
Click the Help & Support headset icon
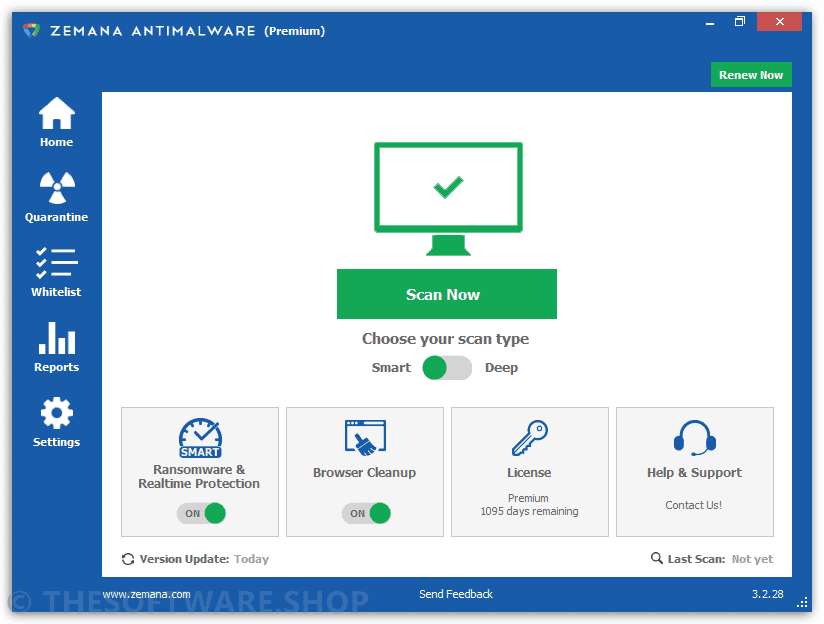click(695, 438)
